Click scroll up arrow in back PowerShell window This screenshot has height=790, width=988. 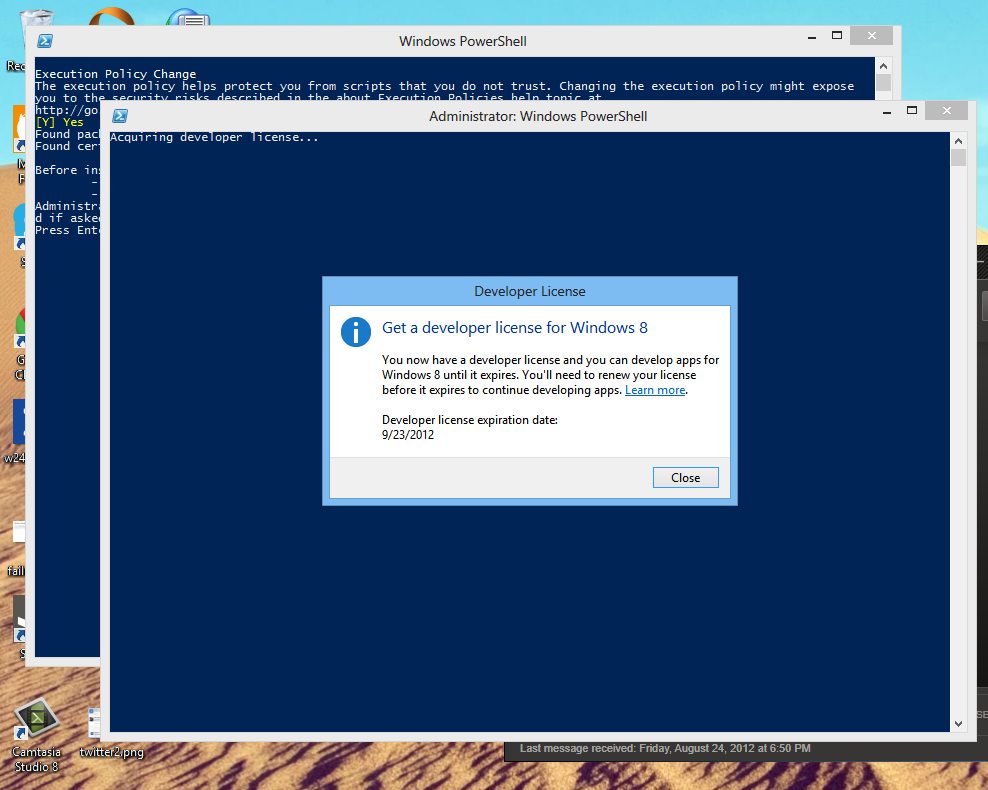883,66
